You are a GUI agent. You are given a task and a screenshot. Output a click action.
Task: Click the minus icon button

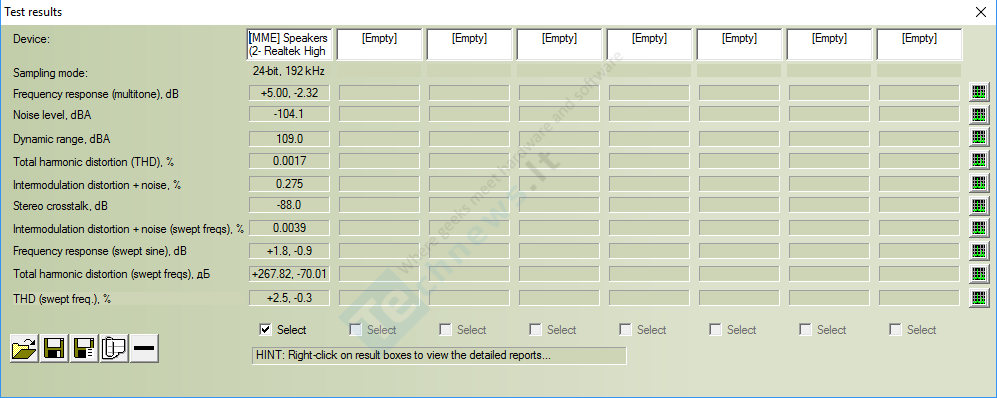click(x=144, y=348)
